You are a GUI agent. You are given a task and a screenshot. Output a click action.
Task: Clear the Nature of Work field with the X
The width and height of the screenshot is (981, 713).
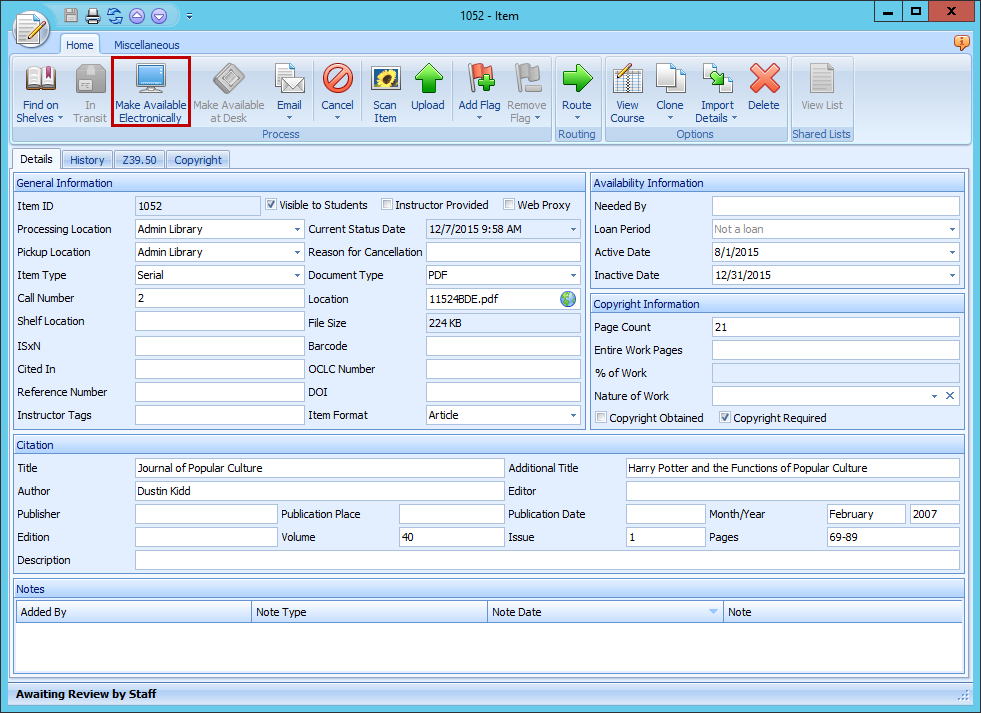point(950,396)
